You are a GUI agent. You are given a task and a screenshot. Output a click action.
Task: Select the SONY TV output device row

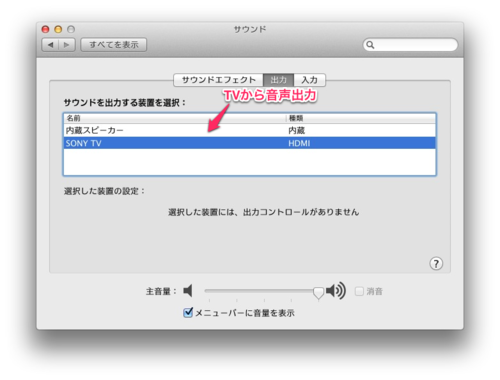tap(250, 143)
